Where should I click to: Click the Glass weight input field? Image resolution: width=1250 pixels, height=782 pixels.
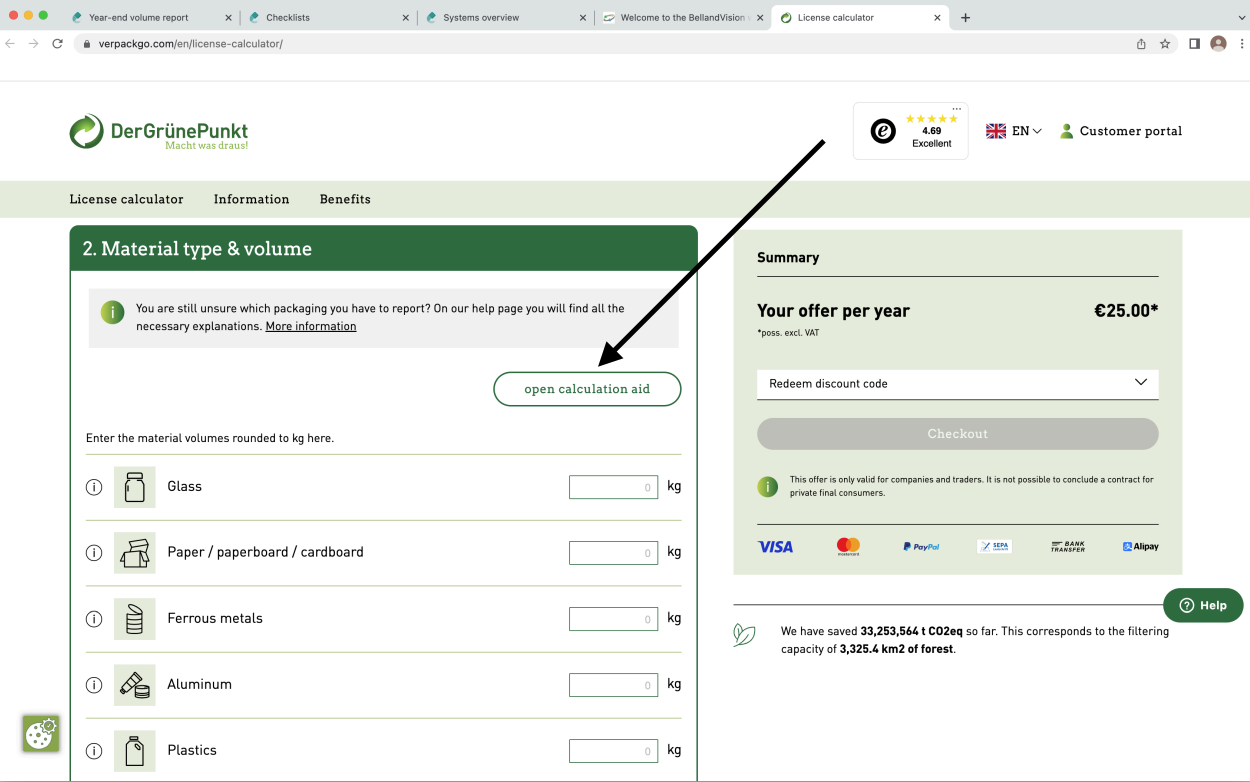click(613, 487)
